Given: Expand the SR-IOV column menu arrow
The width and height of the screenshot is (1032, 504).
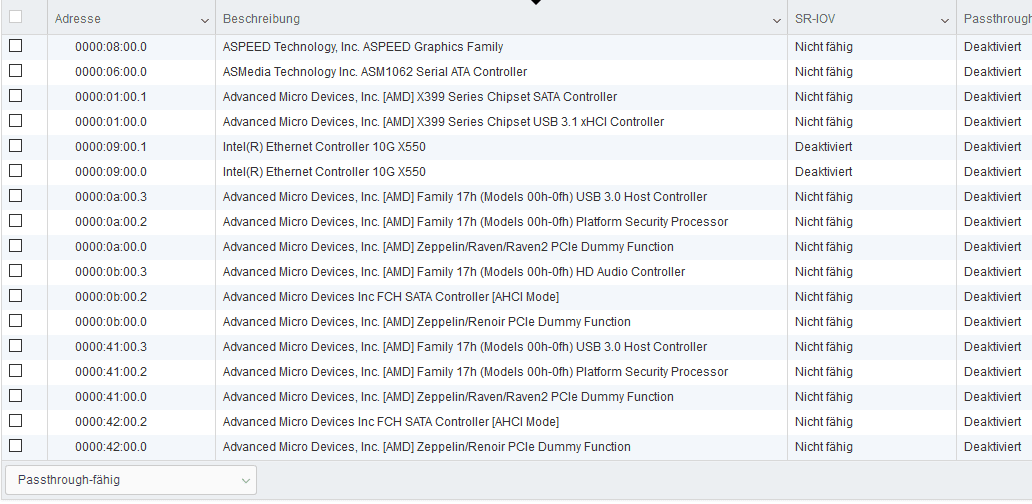Looking at the screenshot, I should (x=945, y=20).
